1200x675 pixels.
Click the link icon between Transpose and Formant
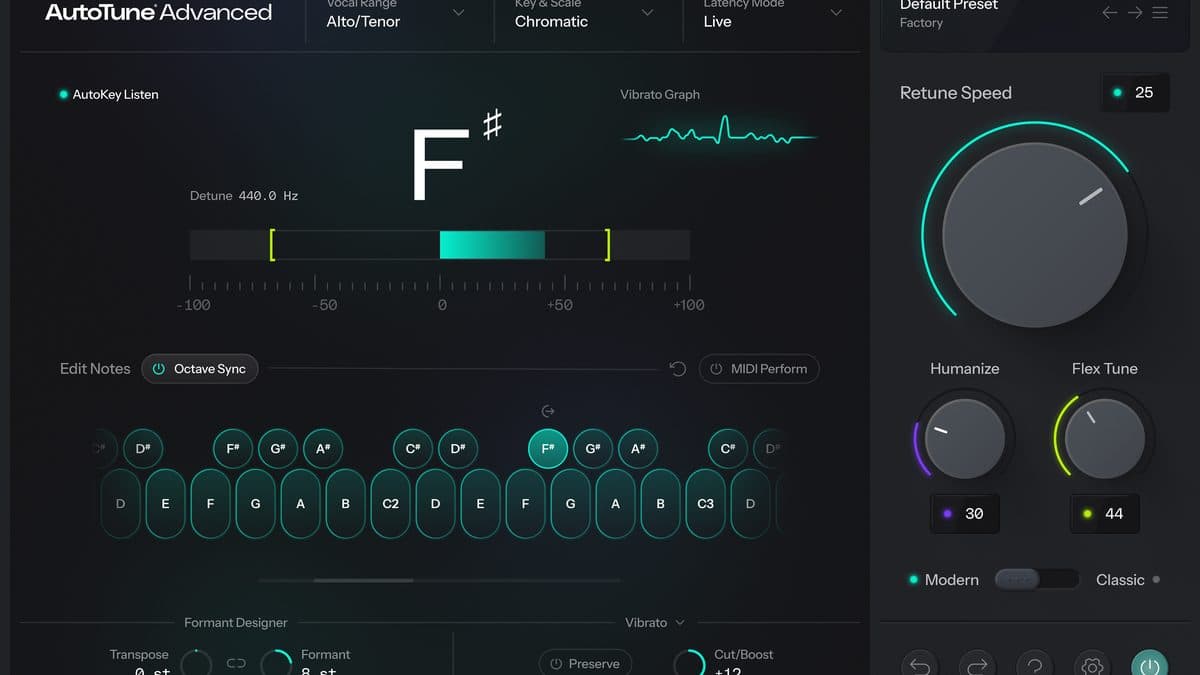click(x=236, y=663)
